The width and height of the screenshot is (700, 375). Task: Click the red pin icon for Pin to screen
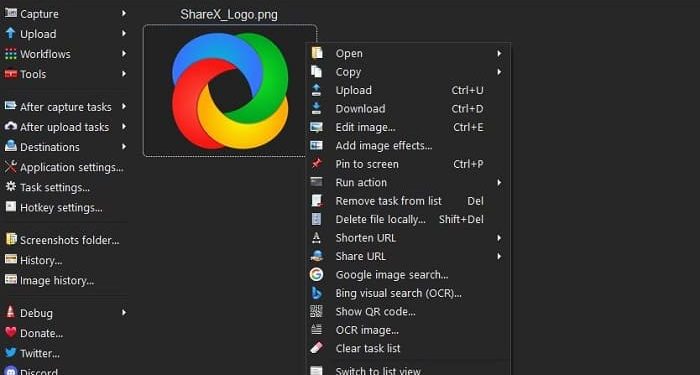point(317,164)
